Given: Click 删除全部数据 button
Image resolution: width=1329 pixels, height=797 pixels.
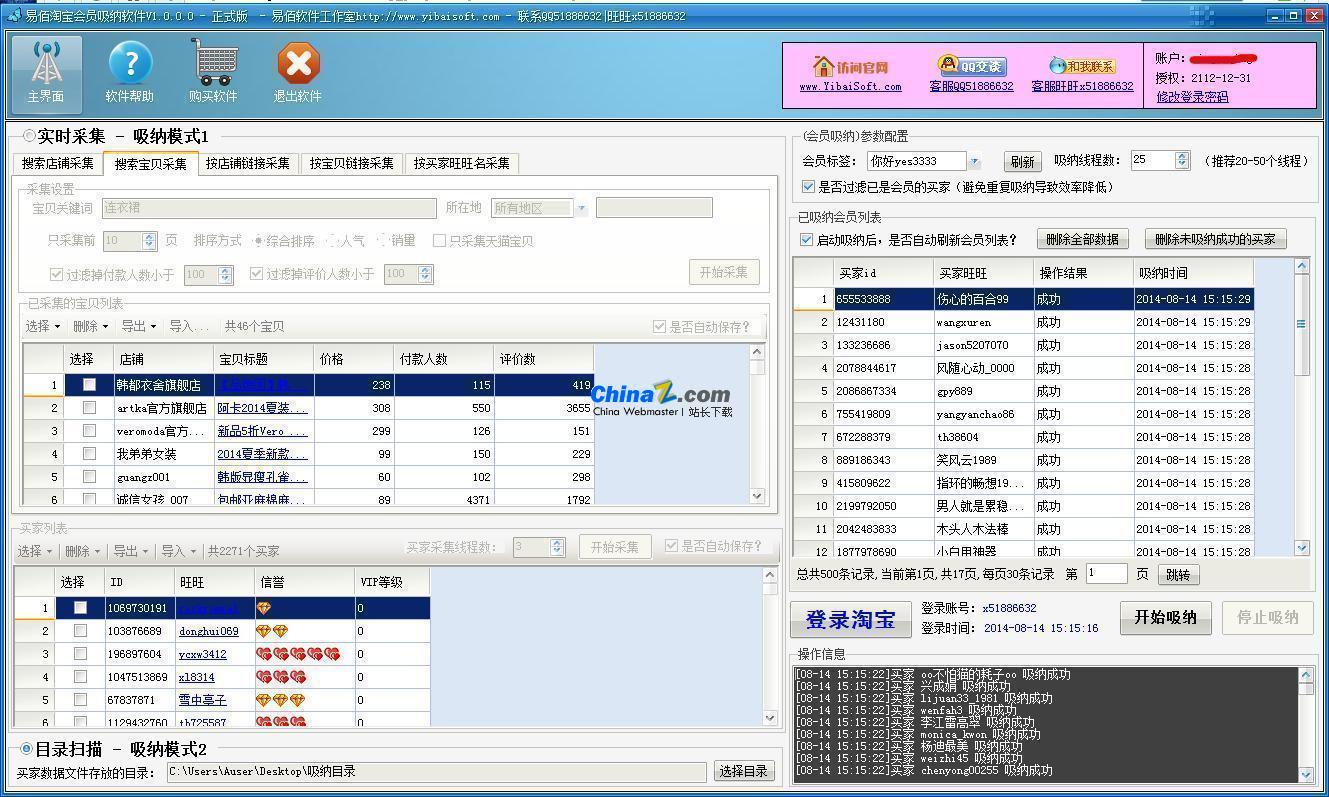Looking at the screenshot, I should tap(1083, 240).
